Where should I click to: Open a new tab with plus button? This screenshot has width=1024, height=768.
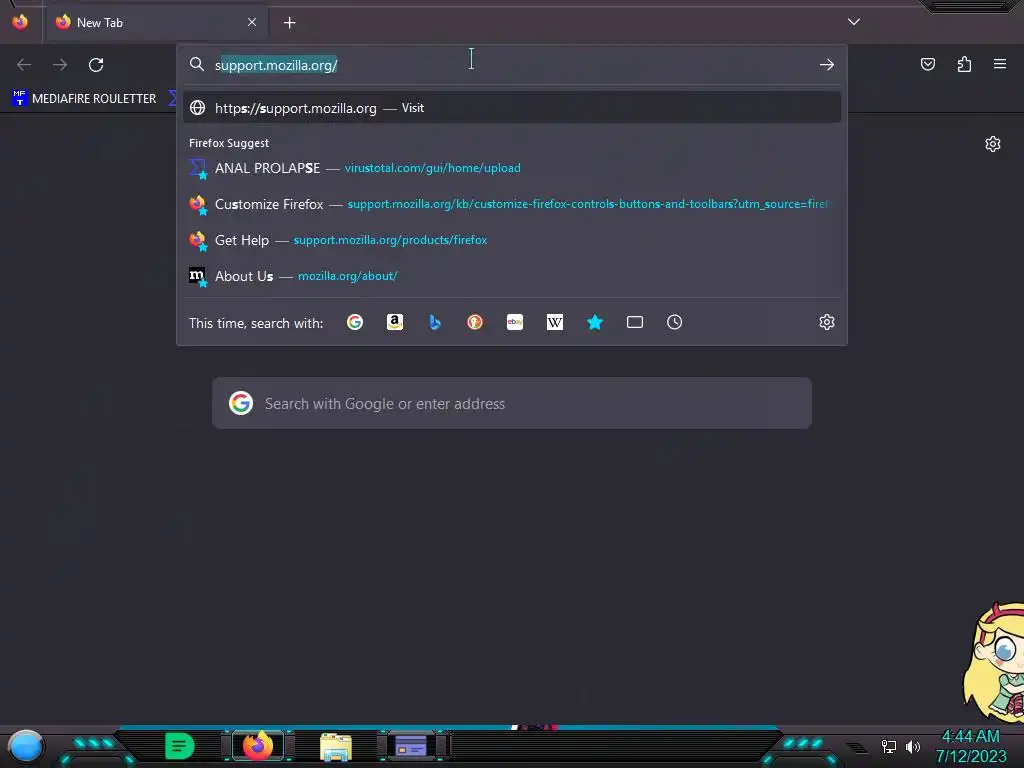(289, 23)
